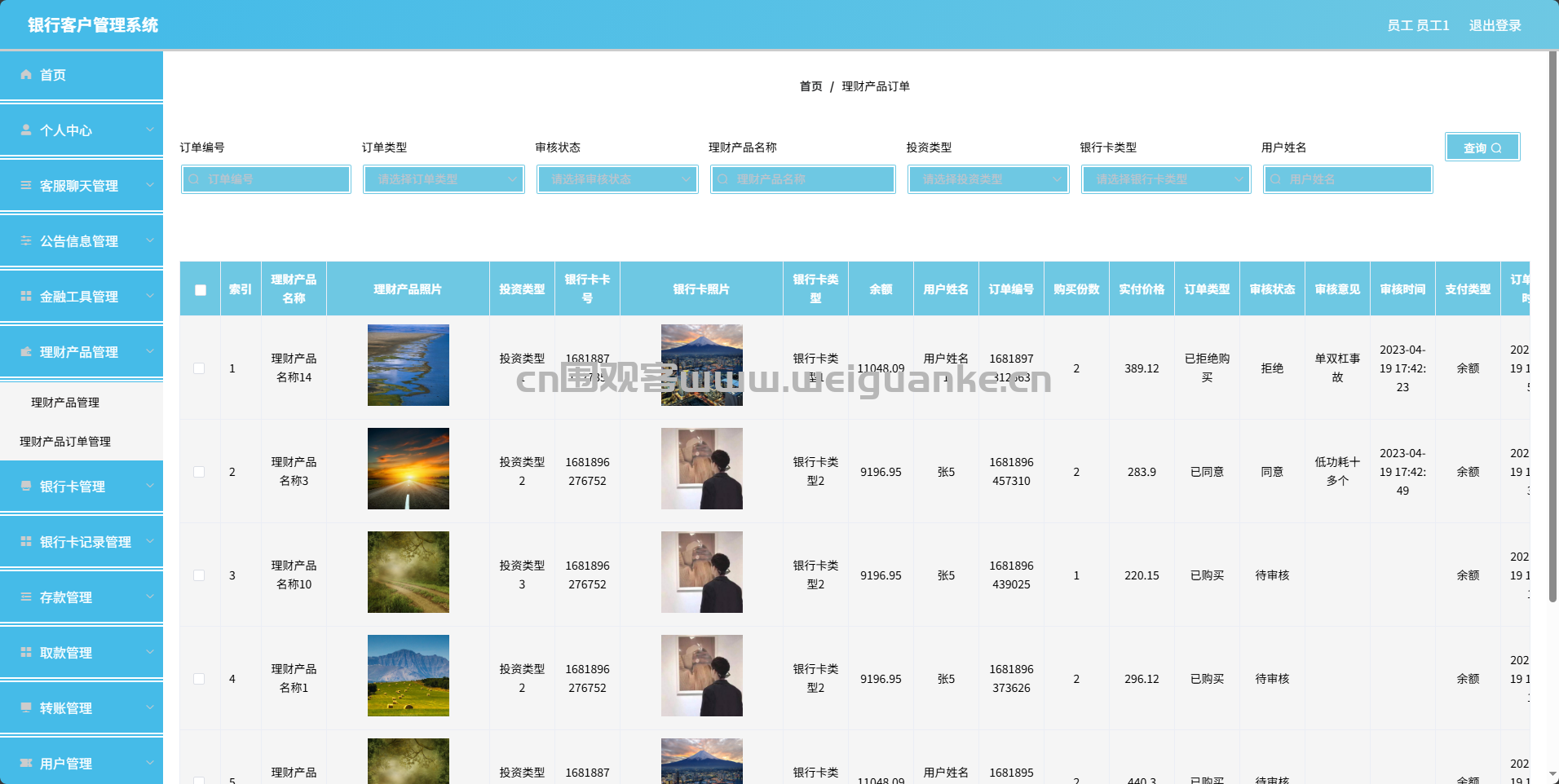Click the icon beside 转账管理
This screenshot has height=784, width=1559.
pos(26,707)
